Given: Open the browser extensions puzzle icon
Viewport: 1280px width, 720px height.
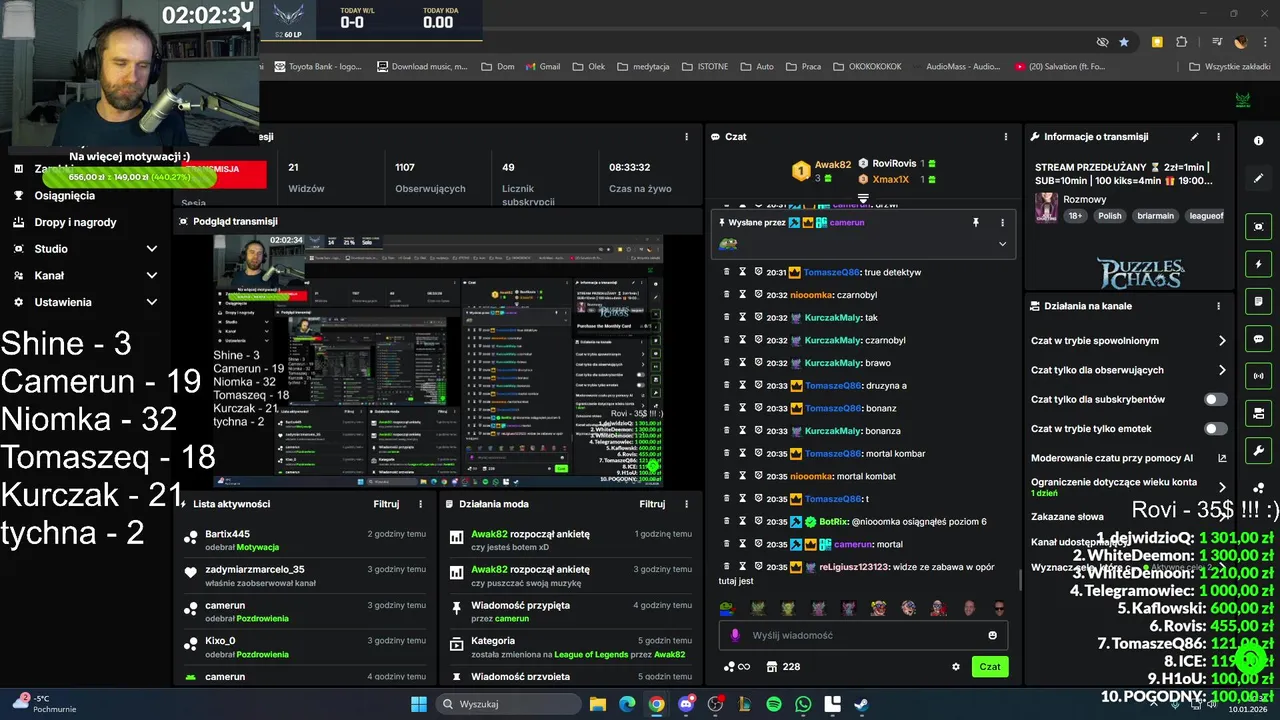Looking at the screenshot, I should click(1181, 42).
